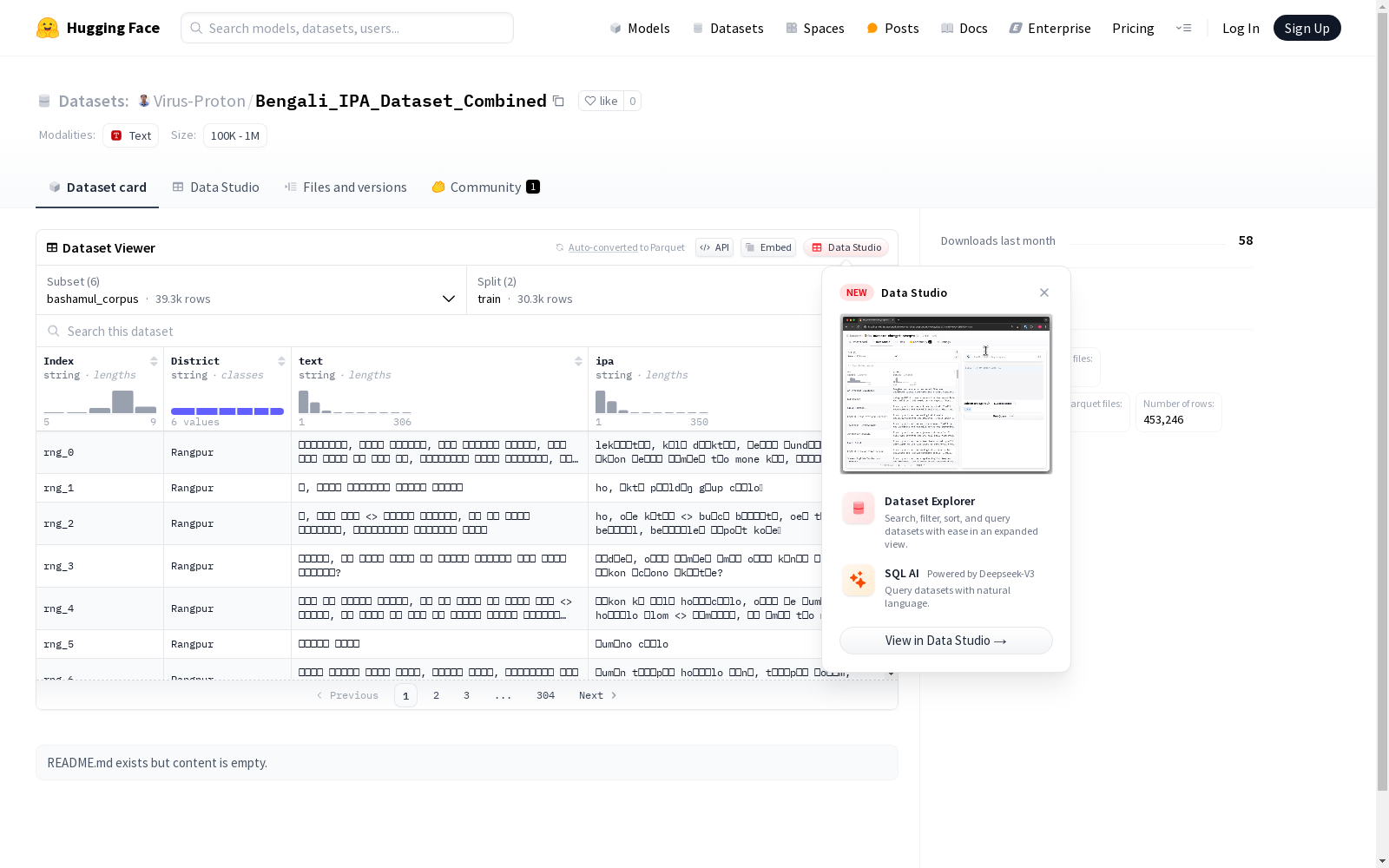
Task: Click the rng_3 index cell
Action: click(100, 566)
